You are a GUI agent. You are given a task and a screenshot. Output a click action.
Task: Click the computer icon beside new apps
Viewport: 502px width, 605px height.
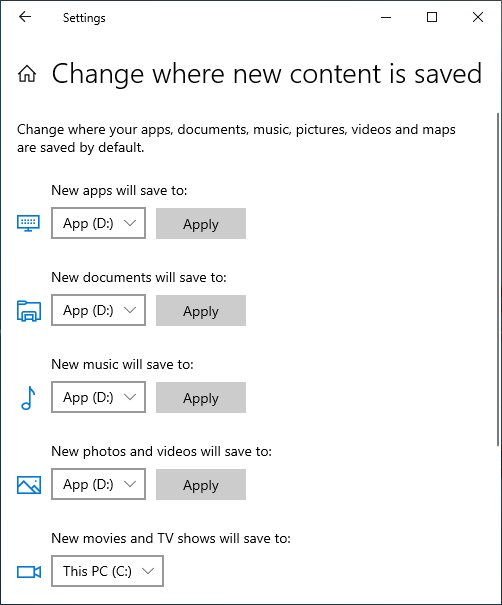(x=29, y=223)
